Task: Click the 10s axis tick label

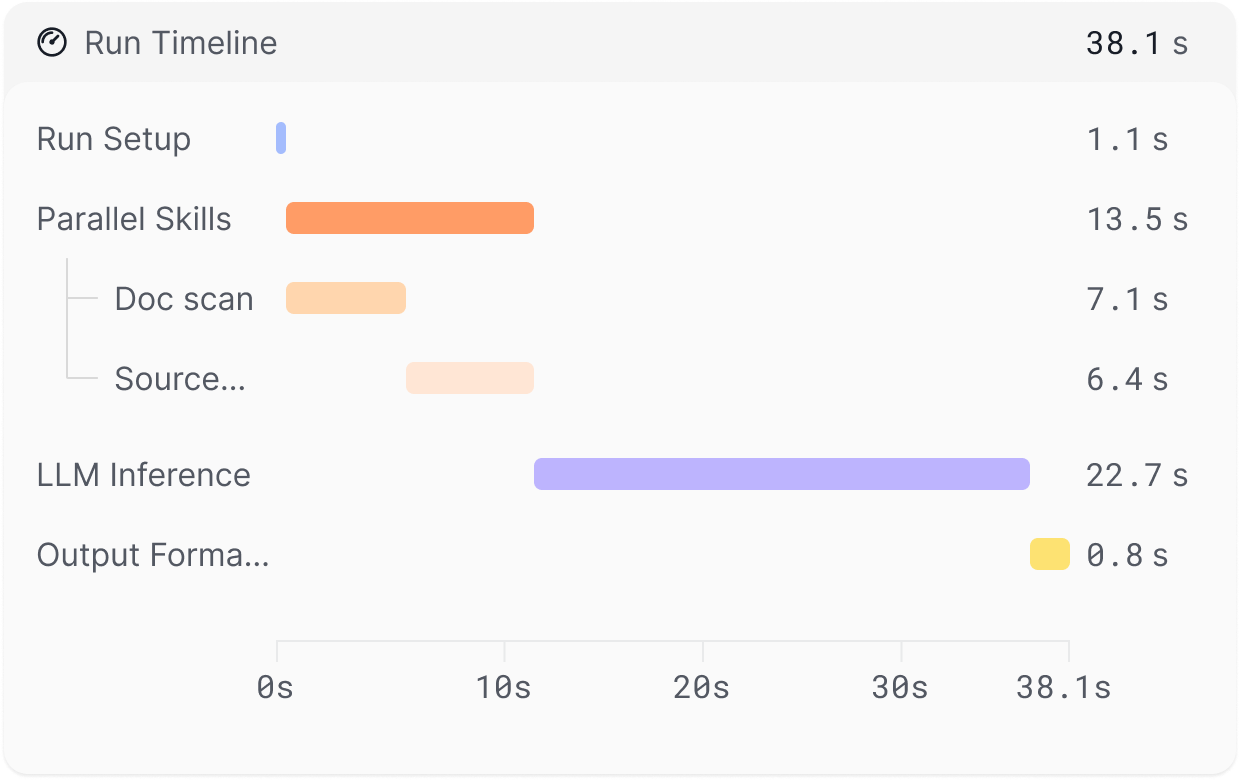Action: 503,688
